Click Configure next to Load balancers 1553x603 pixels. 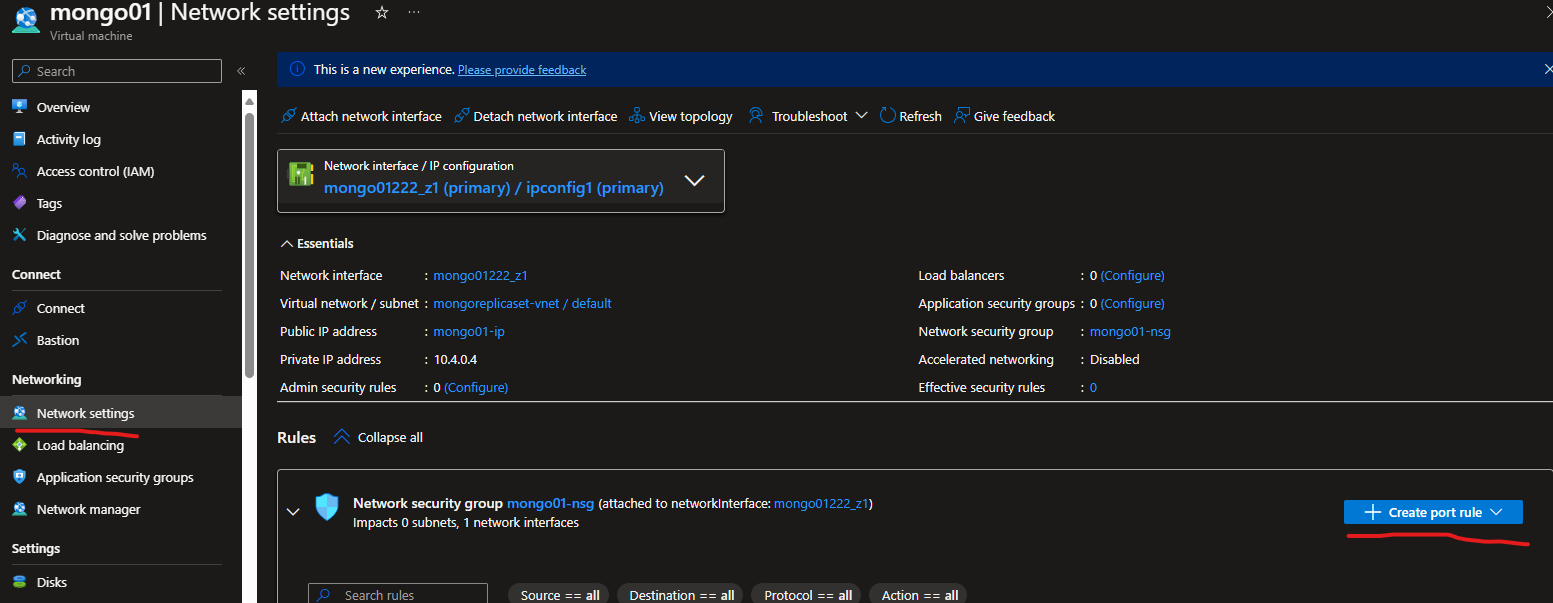(x=1133, y=275)
